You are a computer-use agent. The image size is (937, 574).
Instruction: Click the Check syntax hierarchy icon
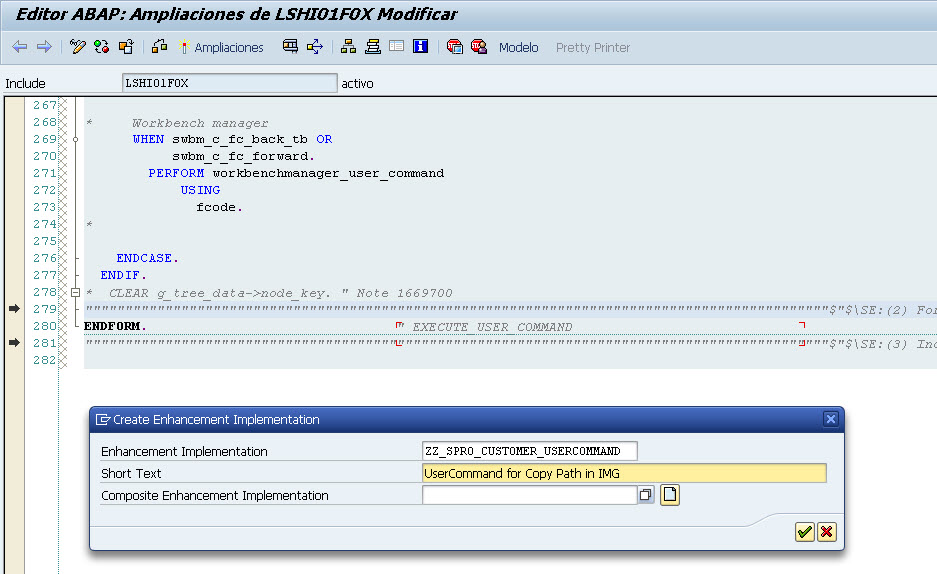(159, 47)
